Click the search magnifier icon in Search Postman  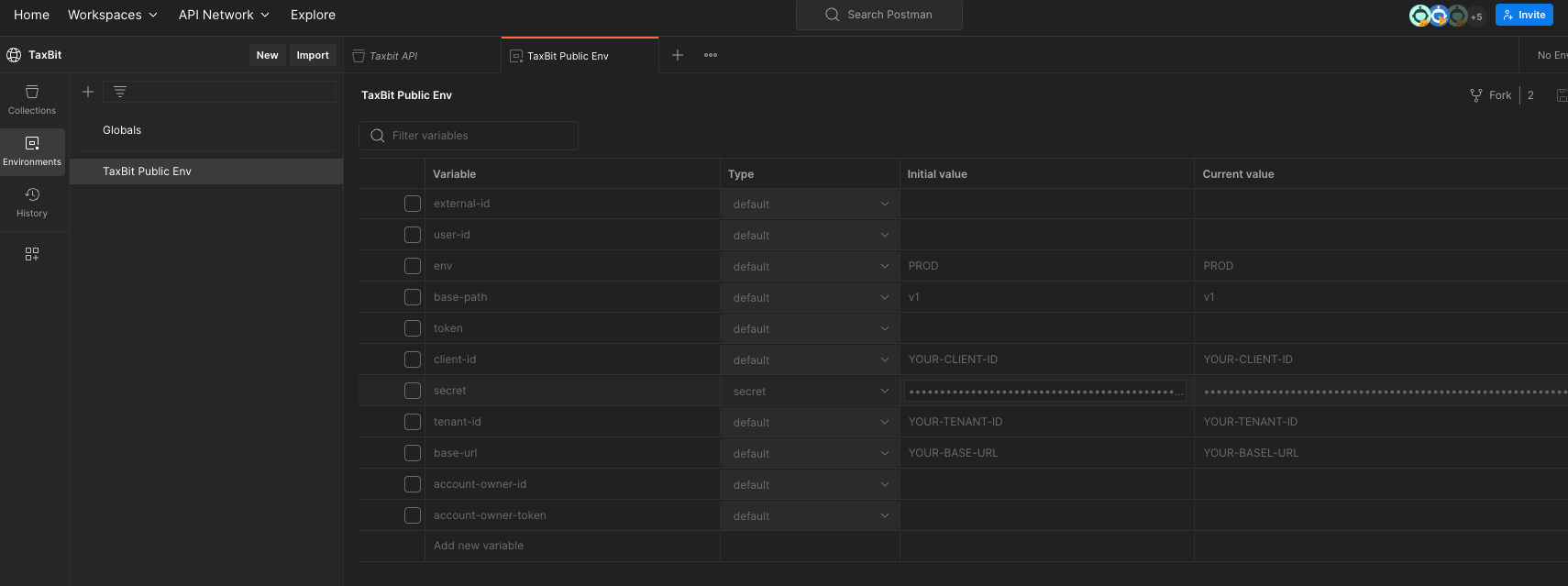(833, 15)
